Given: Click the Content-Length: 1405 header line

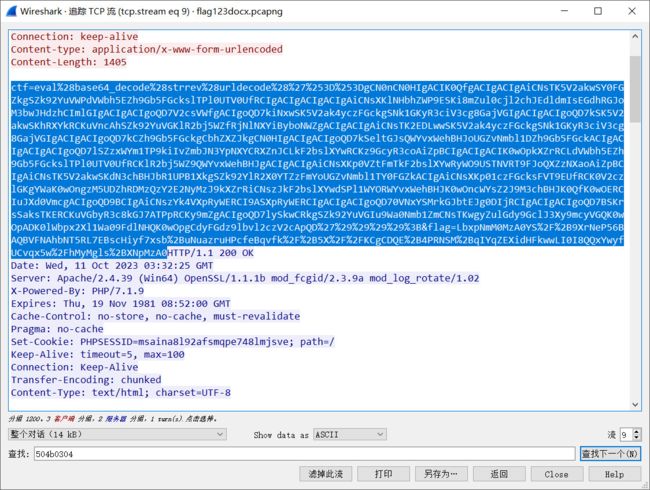Looking at the screenshot, I should point(68,62).
